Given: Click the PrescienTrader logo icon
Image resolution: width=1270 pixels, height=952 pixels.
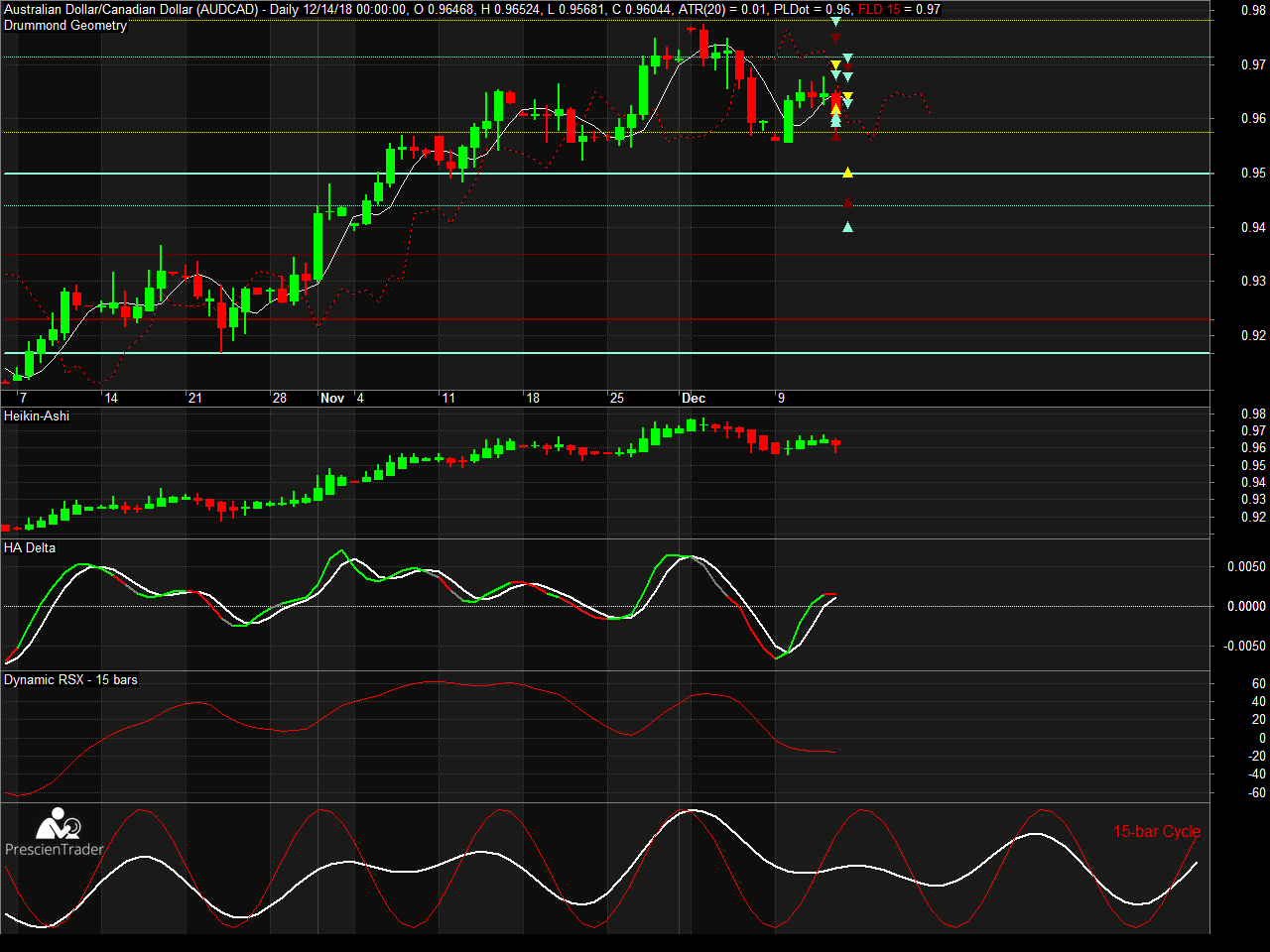Looking at the screenshot, I should (59, 823).
